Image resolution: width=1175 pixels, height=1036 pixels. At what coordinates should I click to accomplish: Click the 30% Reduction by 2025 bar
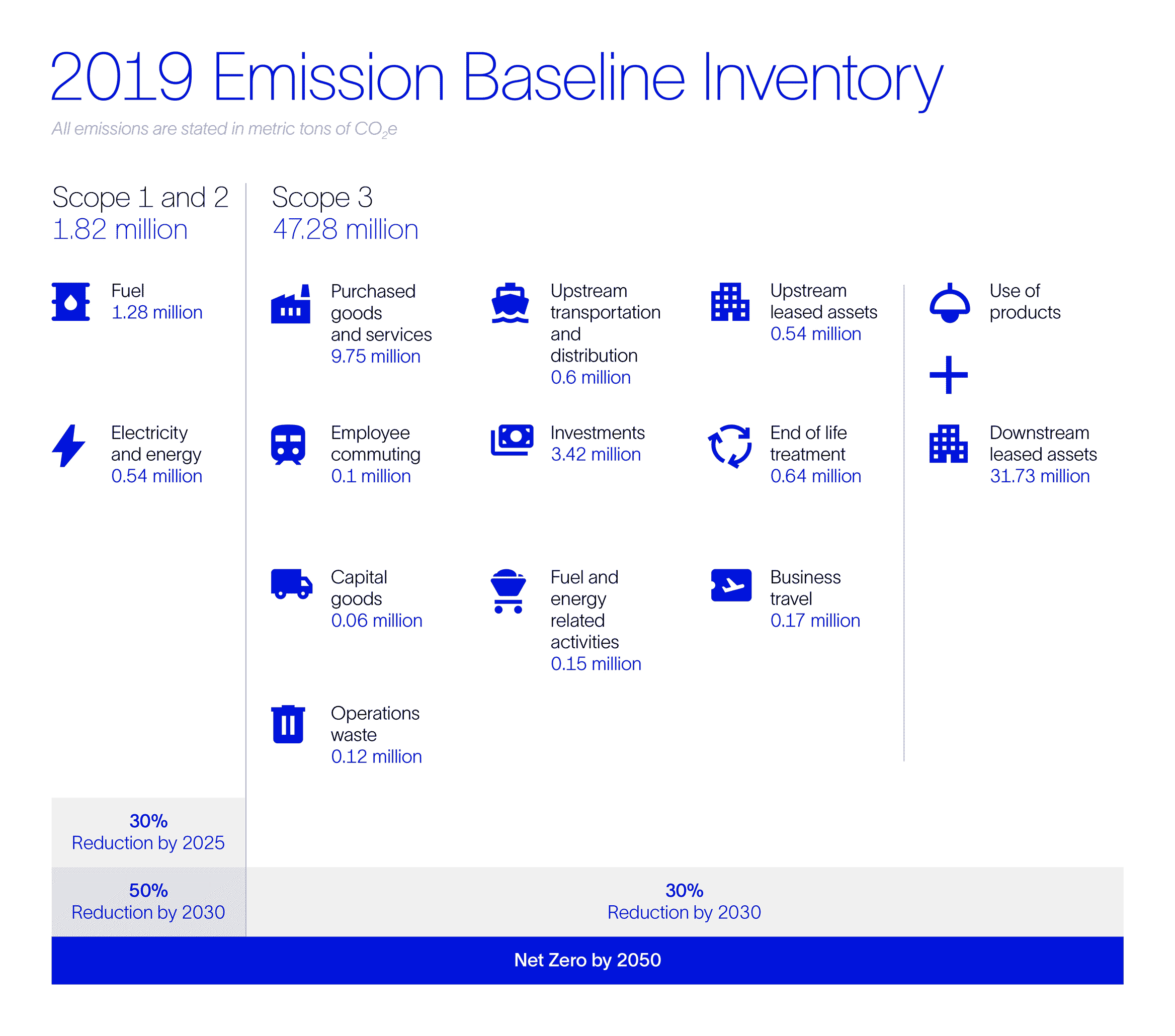pyautogui.click(x=148, y=832)
